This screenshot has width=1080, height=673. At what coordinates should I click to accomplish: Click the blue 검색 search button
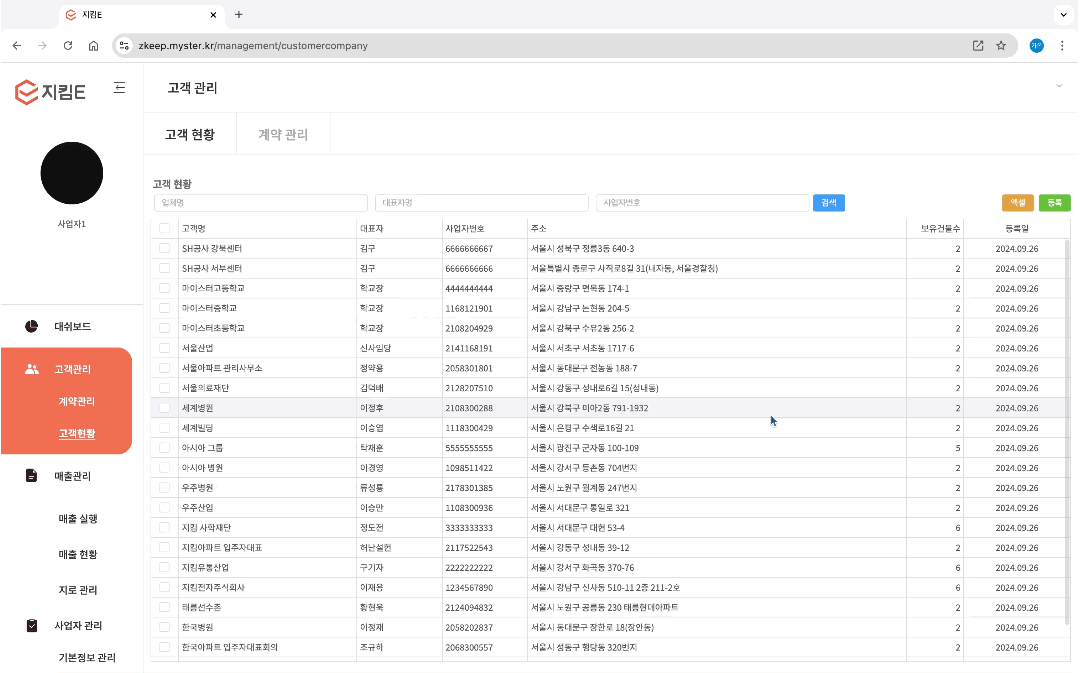pyautogui.click(x=828, y=203)
